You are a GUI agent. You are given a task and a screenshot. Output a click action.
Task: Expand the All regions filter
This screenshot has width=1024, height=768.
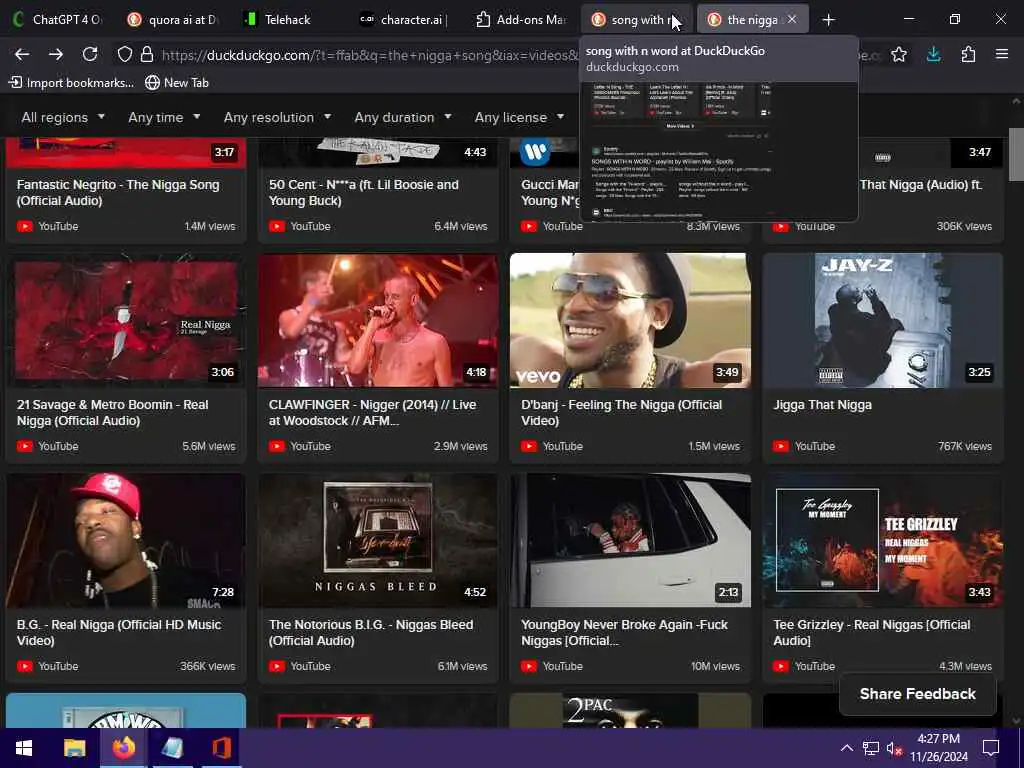click(x=63, y=118)
